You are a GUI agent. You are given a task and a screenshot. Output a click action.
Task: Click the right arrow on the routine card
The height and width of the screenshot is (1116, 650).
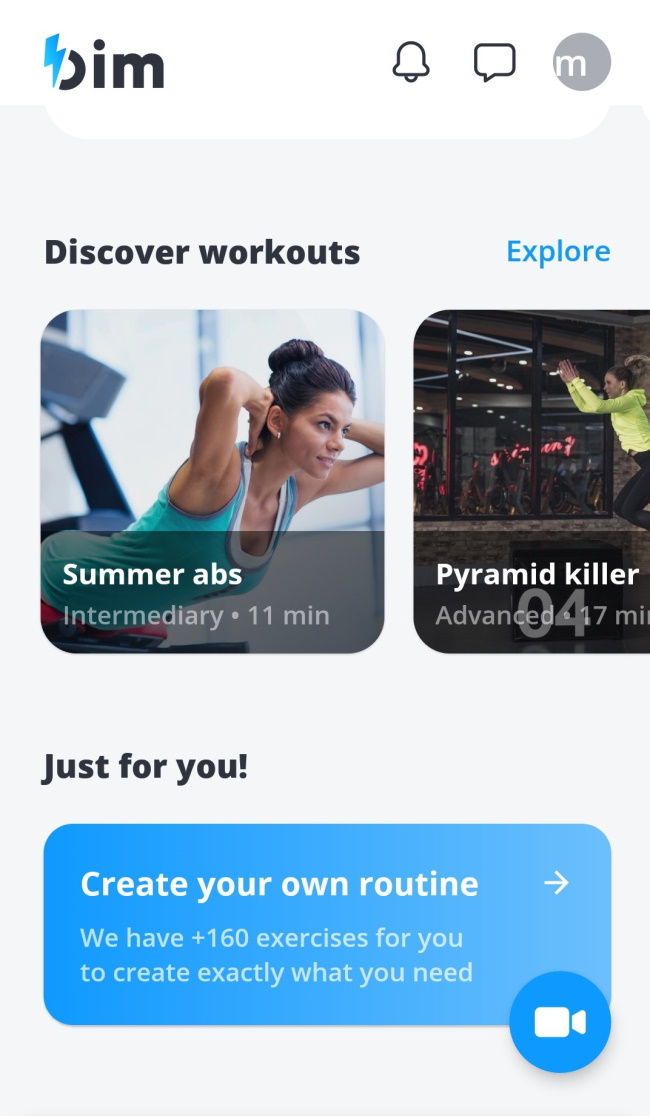tap(556, 883)
